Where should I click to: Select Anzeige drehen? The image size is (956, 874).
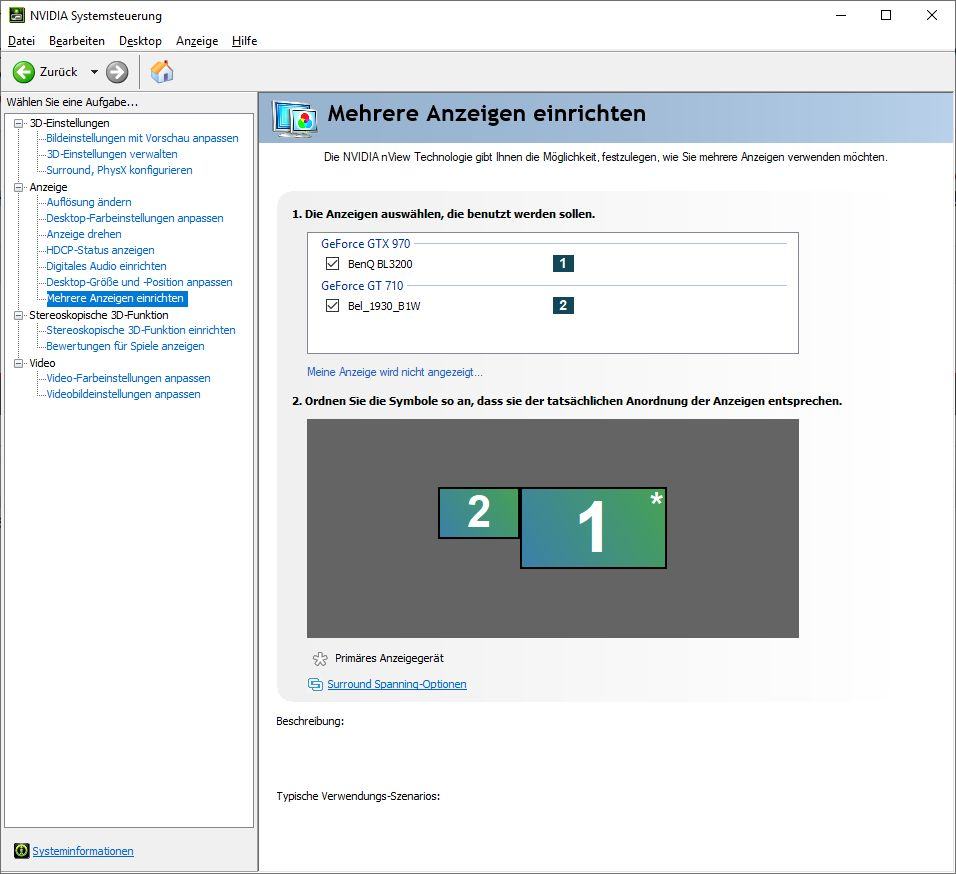click(x=84, y=234)
